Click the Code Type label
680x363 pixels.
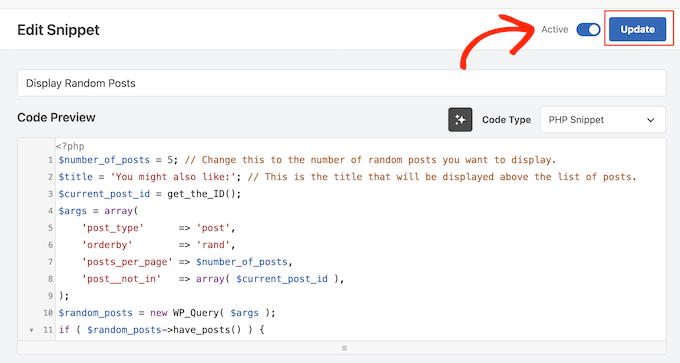click(507, 120)
